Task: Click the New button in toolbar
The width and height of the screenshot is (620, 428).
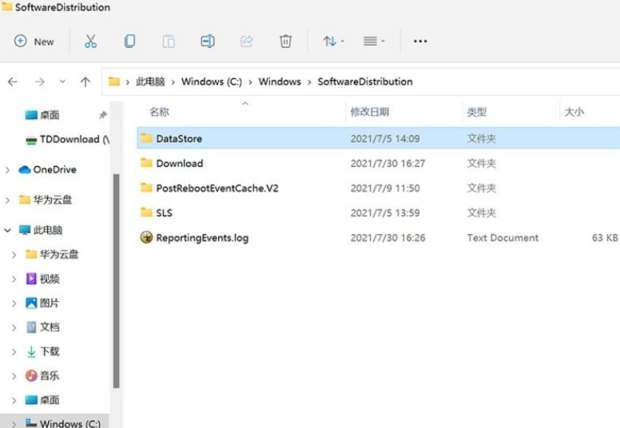Action: 34,41
